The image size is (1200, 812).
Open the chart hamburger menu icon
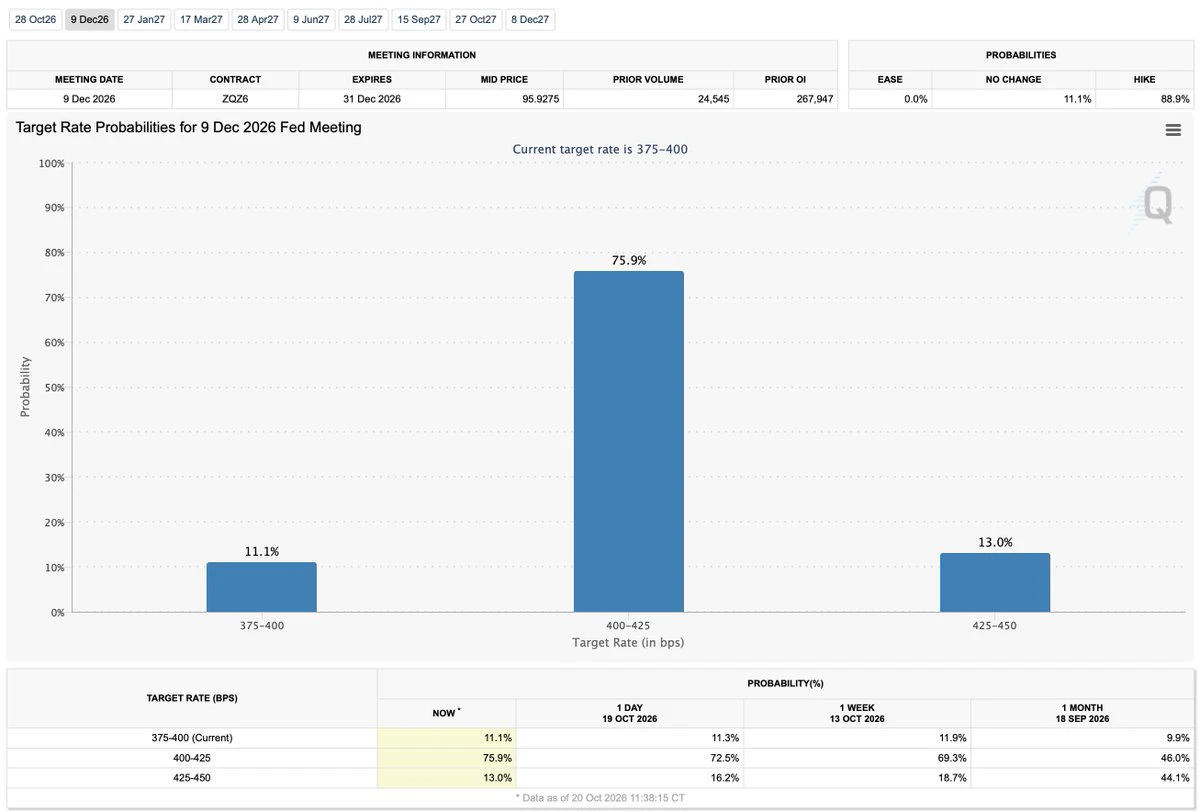(x=1173, y=129)
